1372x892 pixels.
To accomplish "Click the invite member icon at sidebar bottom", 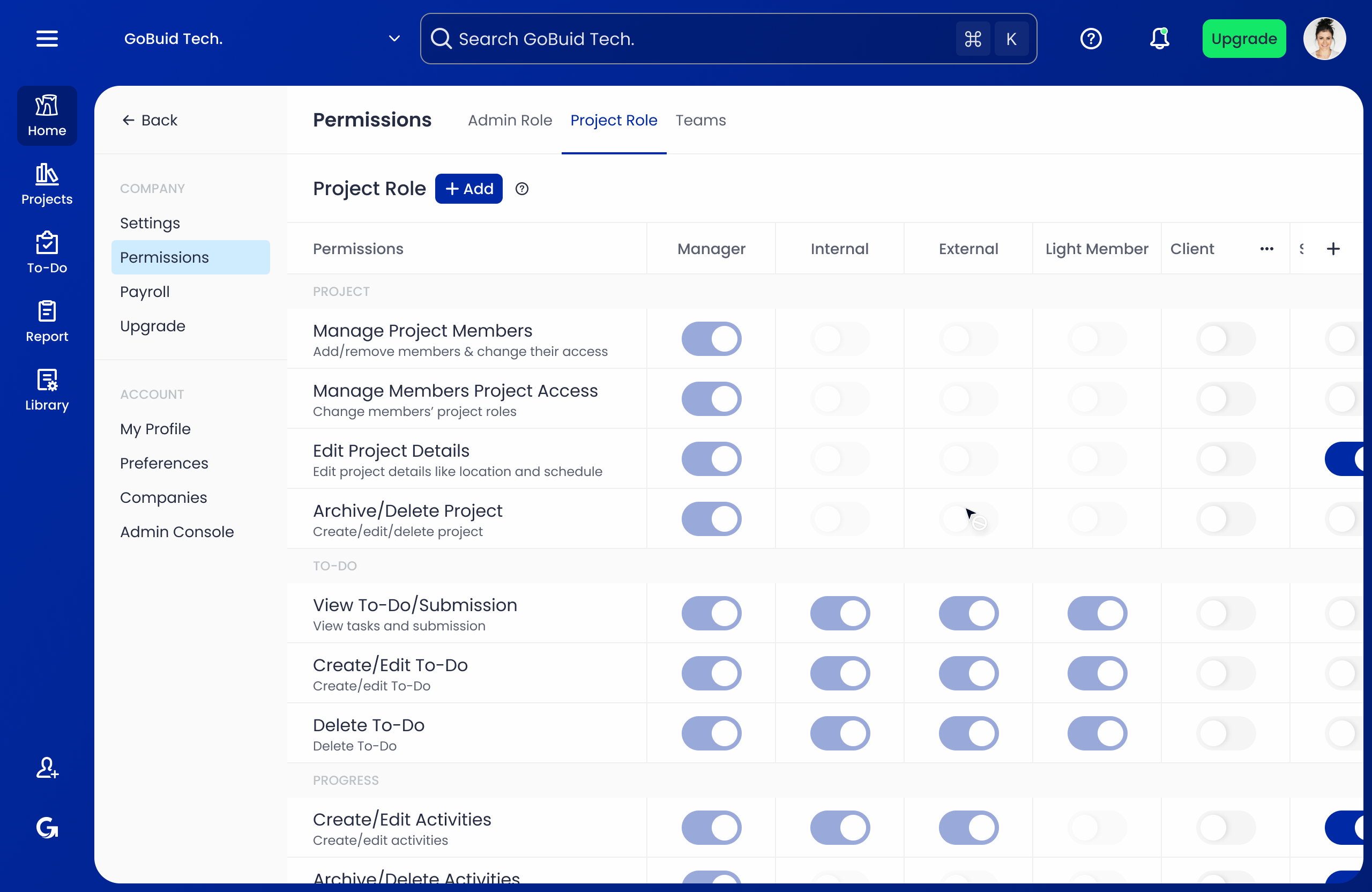I will pyautogui.click(x=47, y=768).
